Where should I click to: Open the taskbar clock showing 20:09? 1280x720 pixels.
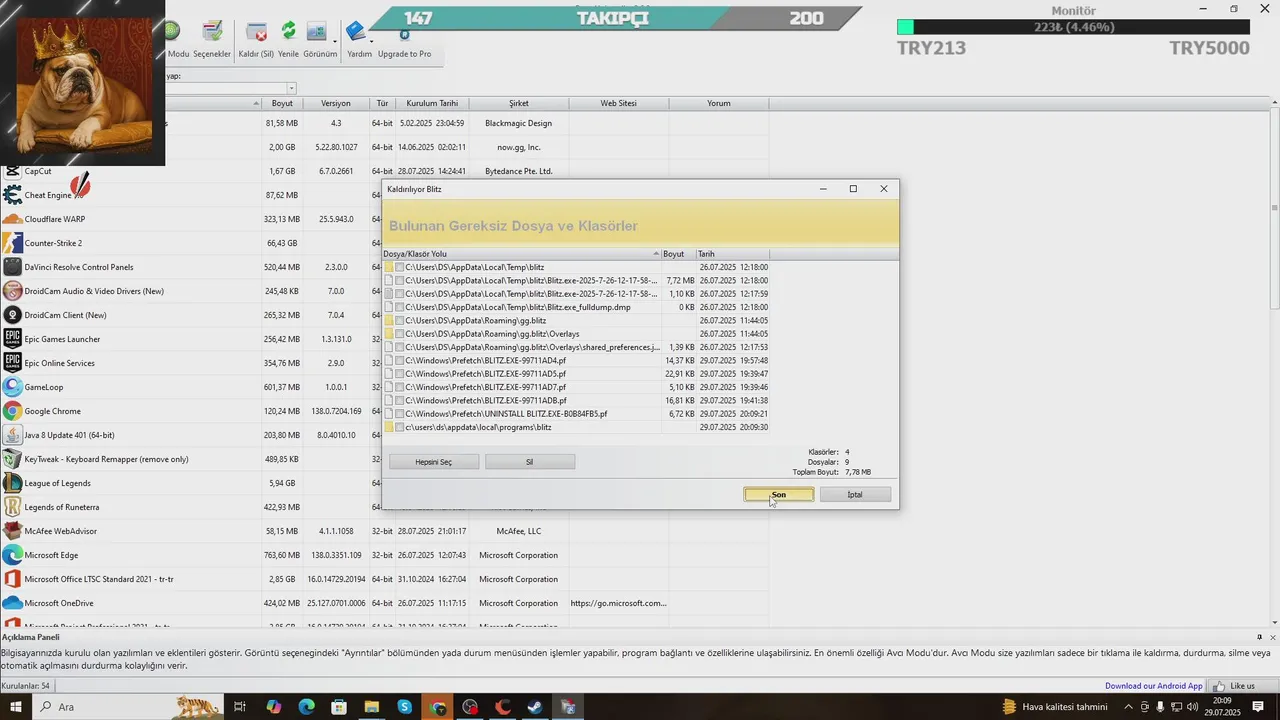point(1222,707)
